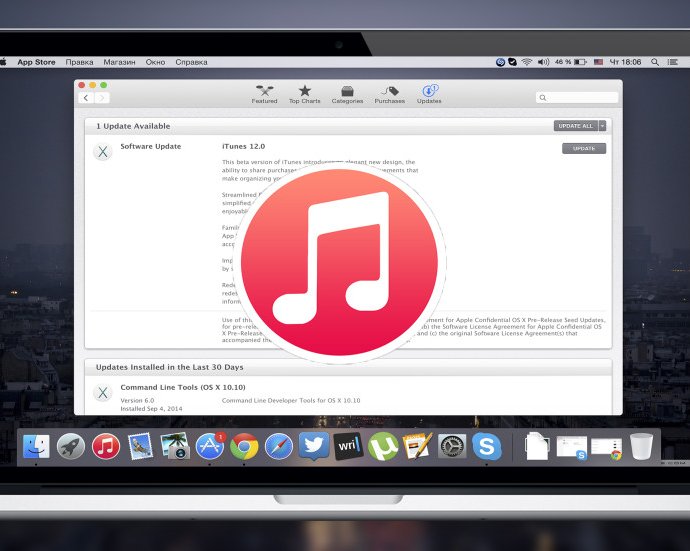The width and height of the screenshot is (690, 551).
Task: Open Spotlight search in menu bar
Action: coord(655,62)
